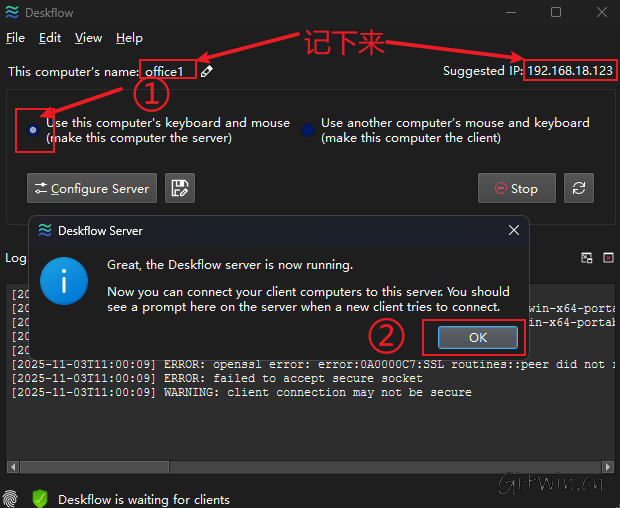This screenshot has height=508, width=620.
Task: Click the green security shield icon
Action: (40, 498)
